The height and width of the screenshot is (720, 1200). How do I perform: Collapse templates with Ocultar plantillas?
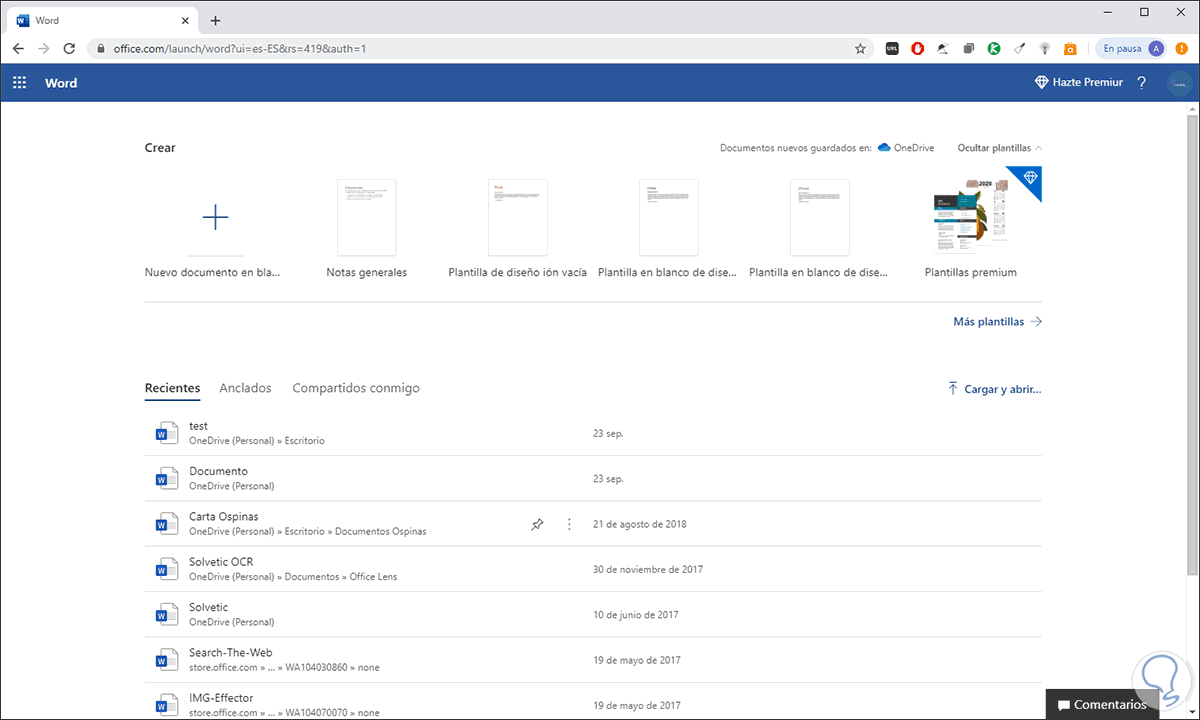(1000, 148)
